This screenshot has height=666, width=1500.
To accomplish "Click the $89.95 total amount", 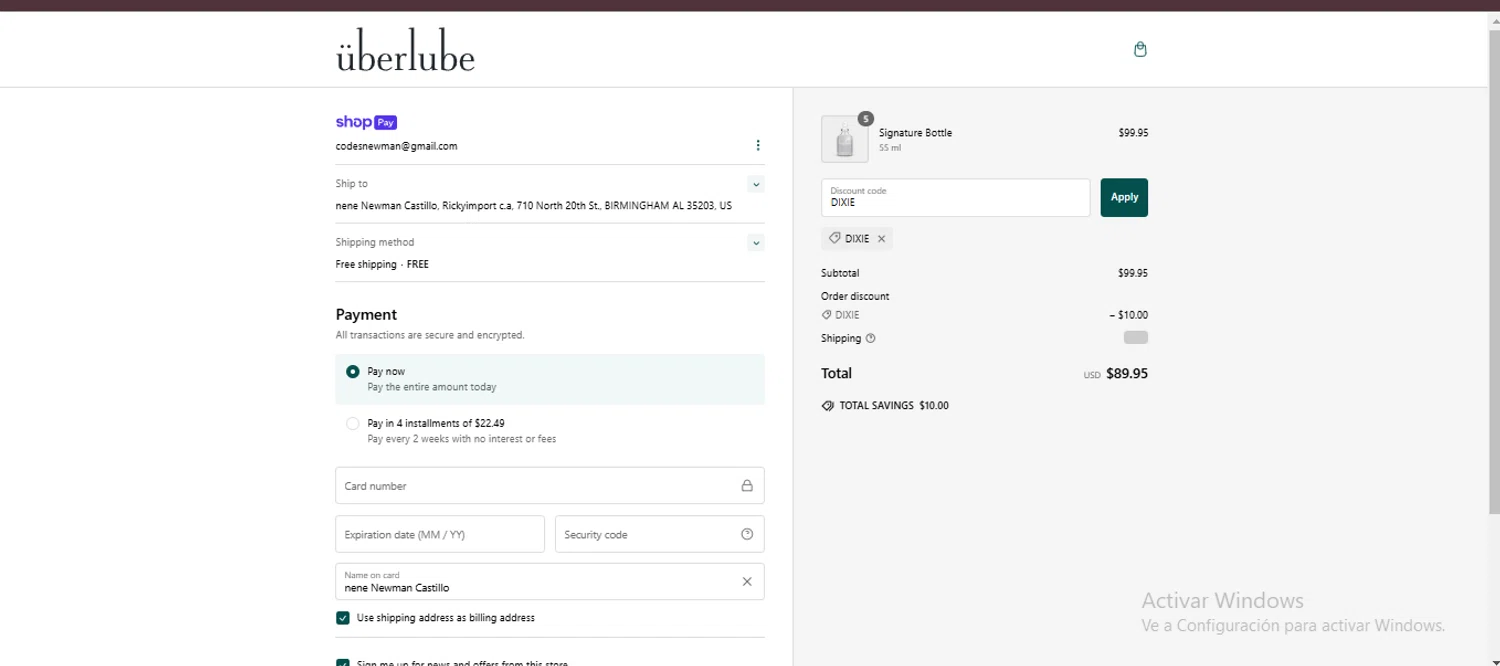I will (1127, 374).
